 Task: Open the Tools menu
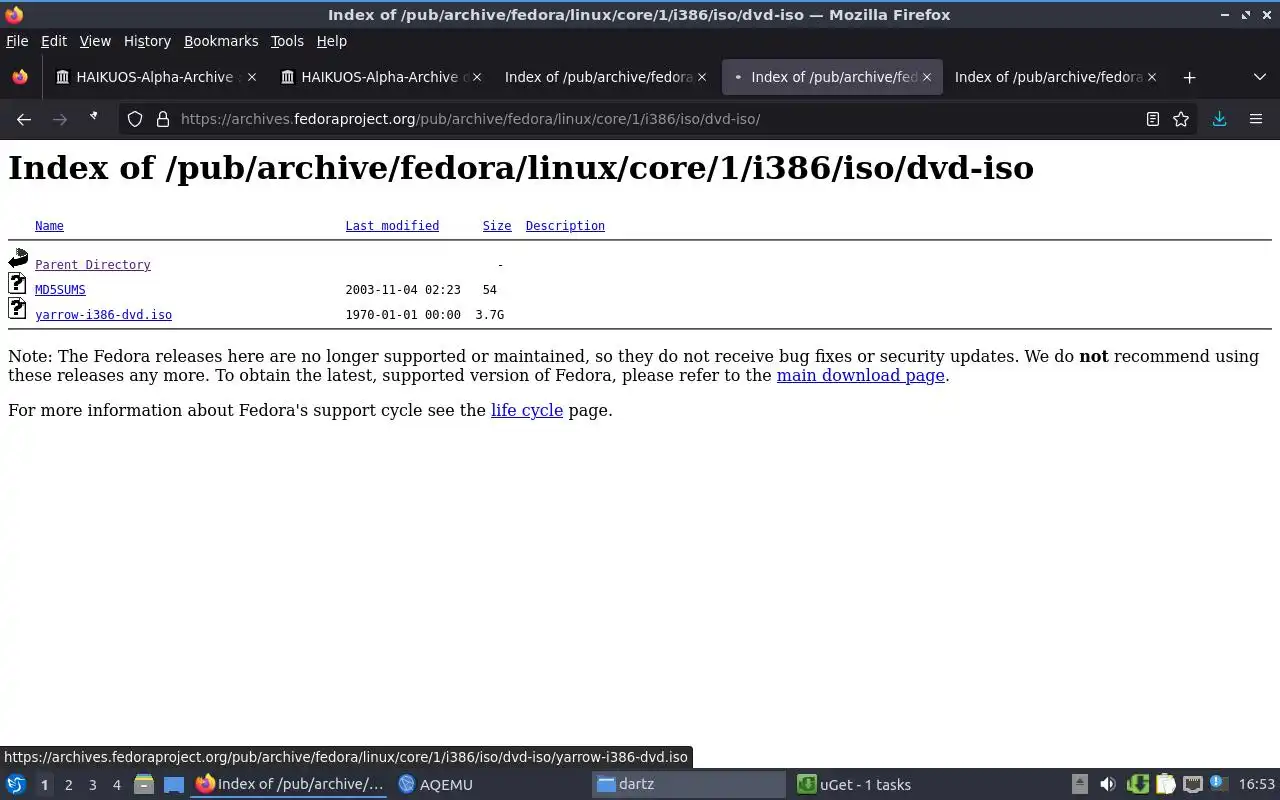[287, 41]
